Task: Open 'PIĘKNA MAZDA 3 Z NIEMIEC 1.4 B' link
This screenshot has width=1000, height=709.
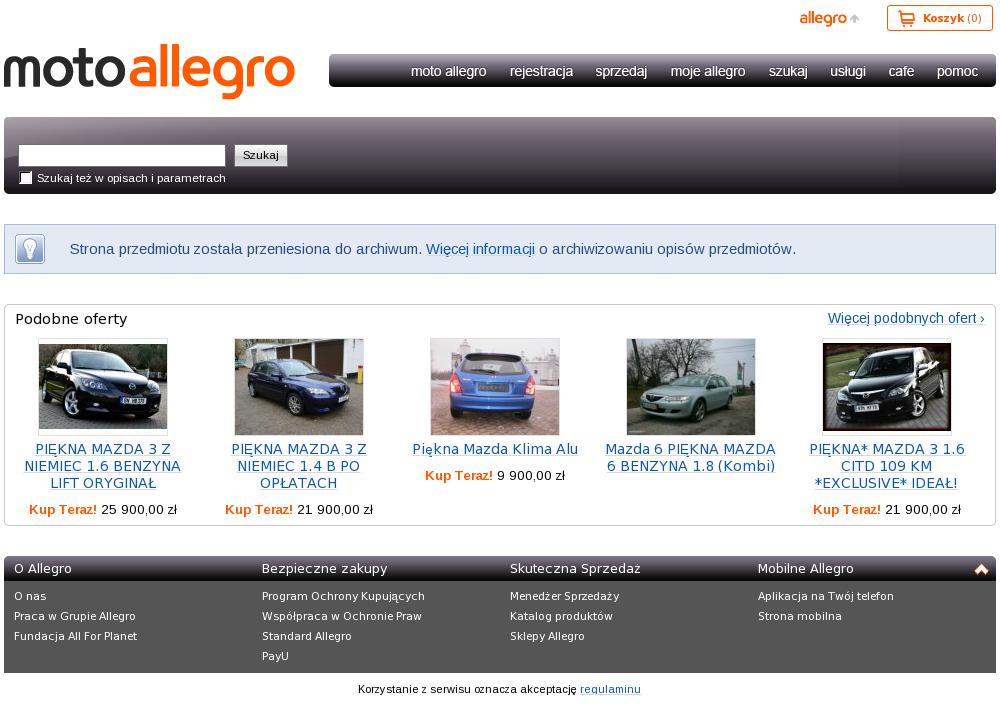Action: coord(298,466)
